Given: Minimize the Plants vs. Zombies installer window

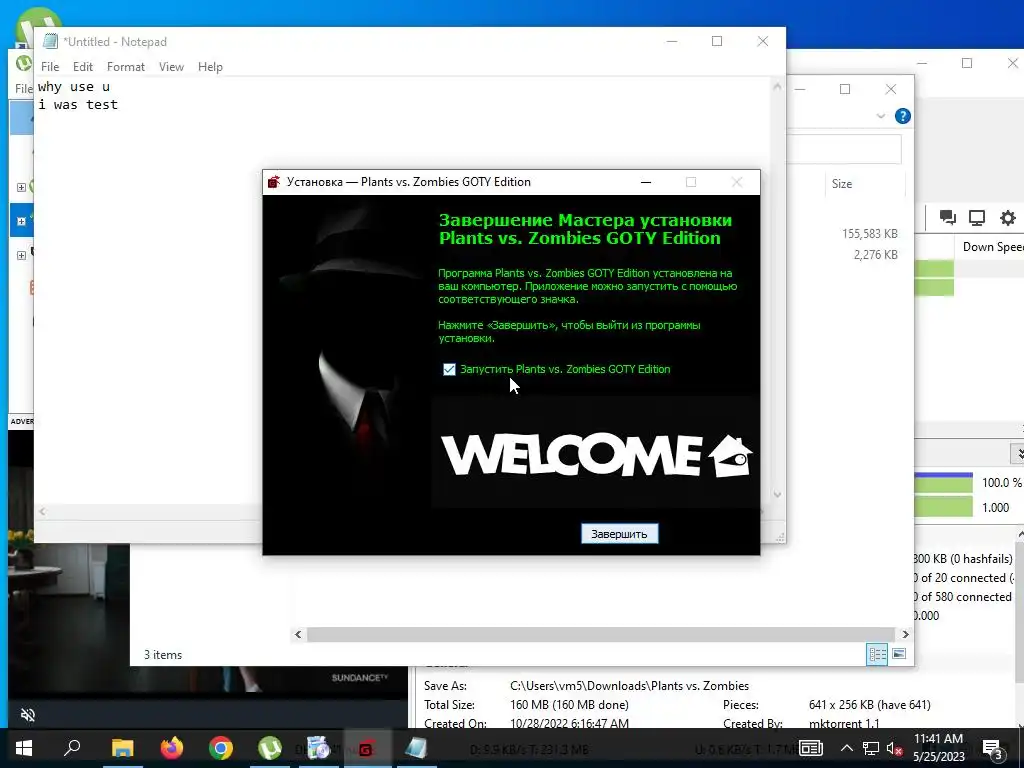Looking at the screenshot, I should coord(646,182).
